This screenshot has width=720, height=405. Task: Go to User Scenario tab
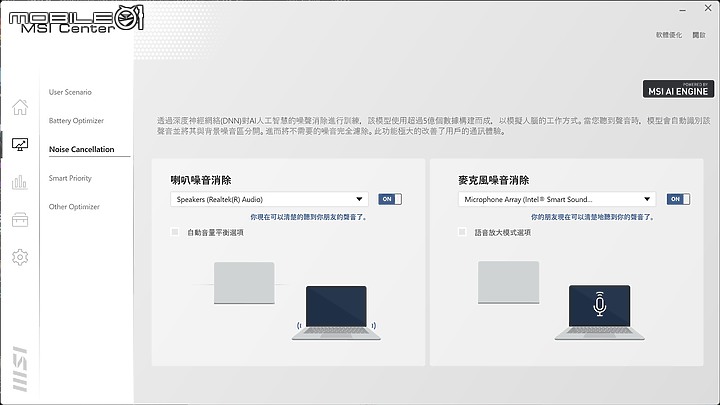(x=70, y=92)
